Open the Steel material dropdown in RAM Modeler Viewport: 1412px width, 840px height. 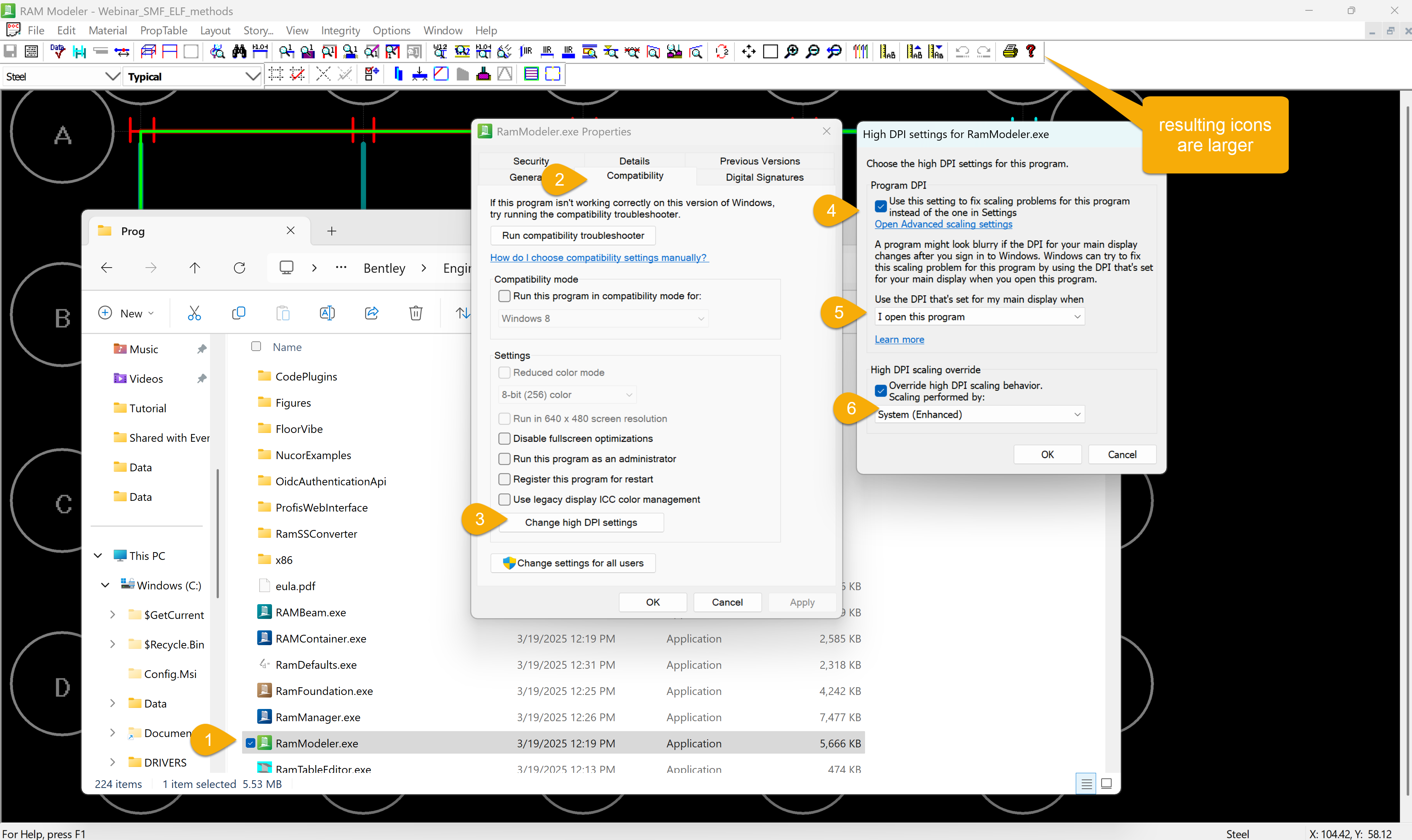(x=62, y=76)
